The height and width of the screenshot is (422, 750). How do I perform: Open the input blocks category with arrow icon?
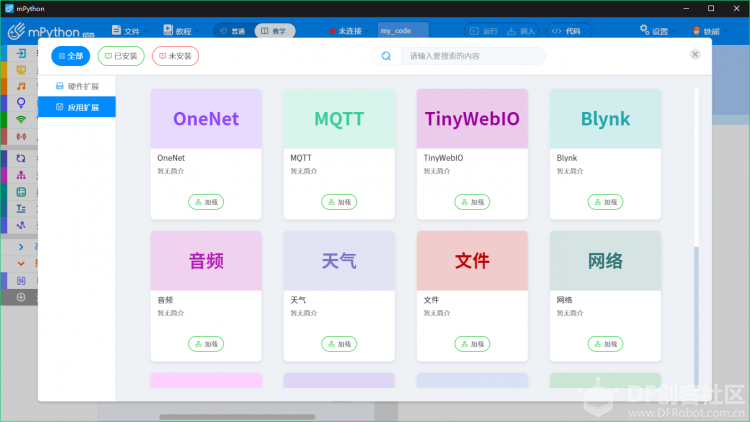(x=21, y=54)
